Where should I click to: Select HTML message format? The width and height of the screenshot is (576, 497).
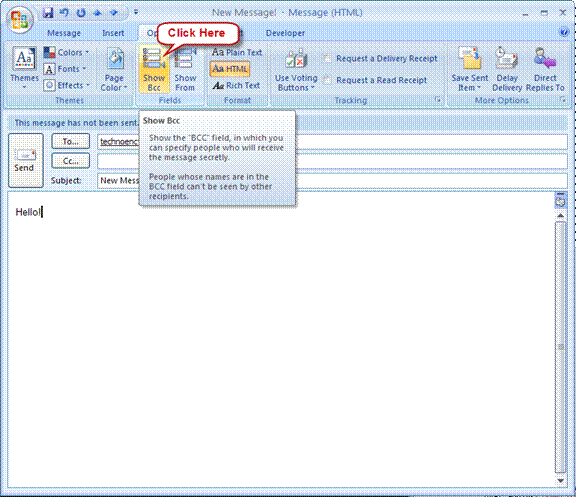coord(230,69)
